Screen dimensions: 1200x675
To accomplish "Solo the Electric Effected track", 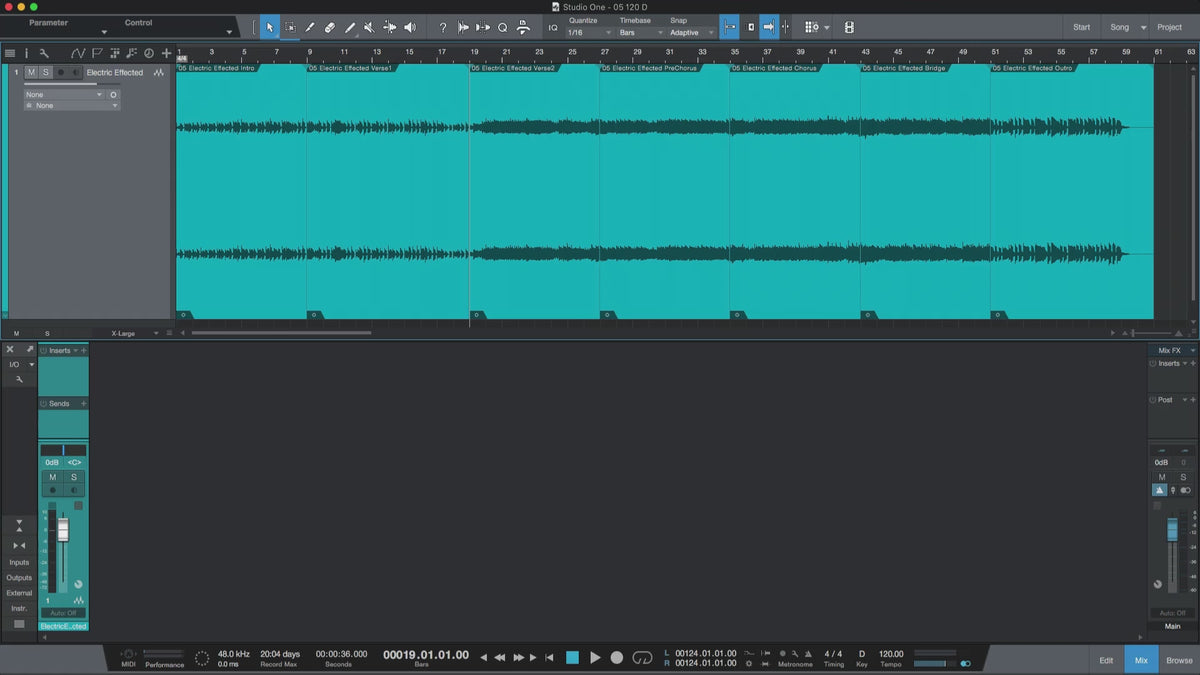I will click(x=45, y=72).
